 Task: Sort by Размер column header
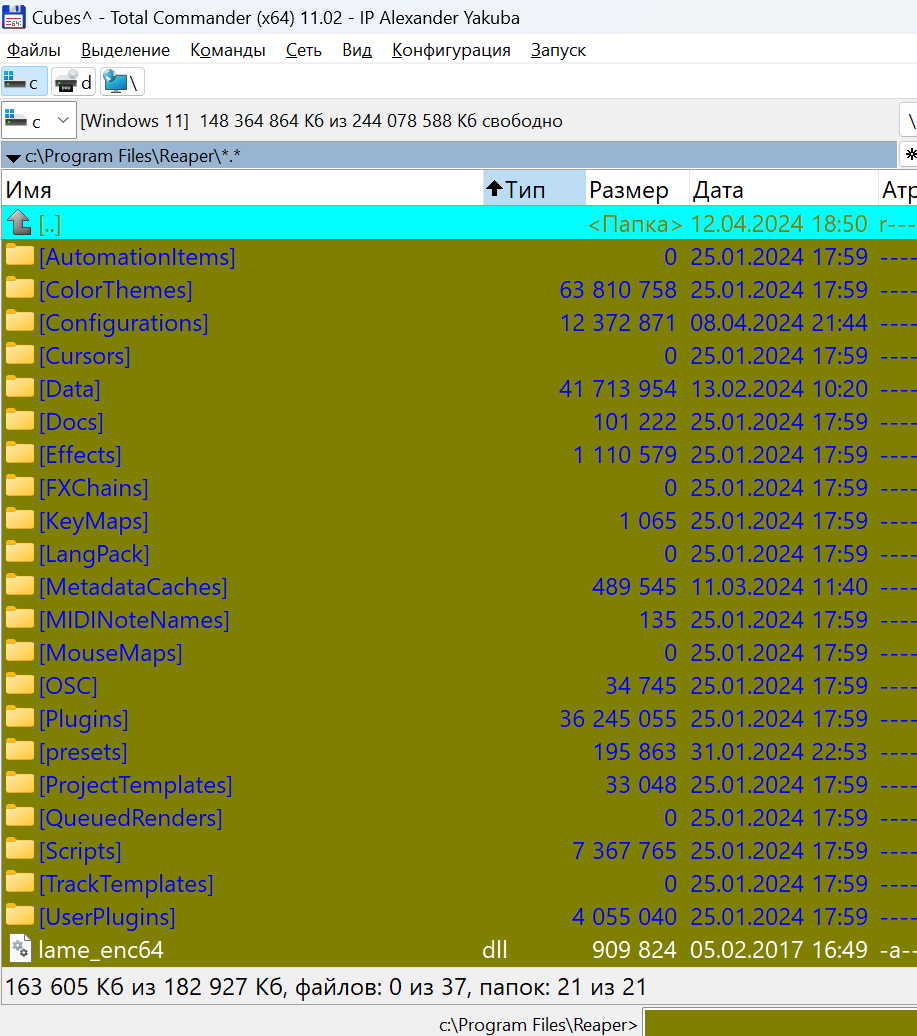(x=637, y=190)
